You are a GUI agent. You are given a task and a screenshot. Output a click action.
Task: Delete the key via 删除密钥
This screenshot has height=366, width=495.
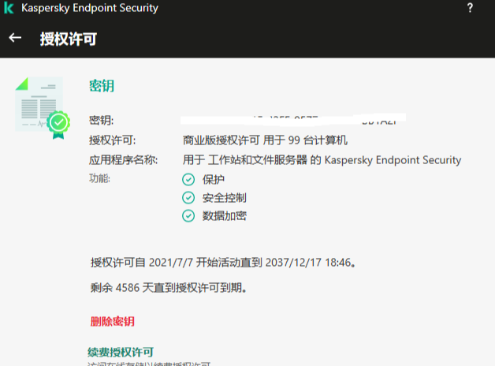pos(112,321)
